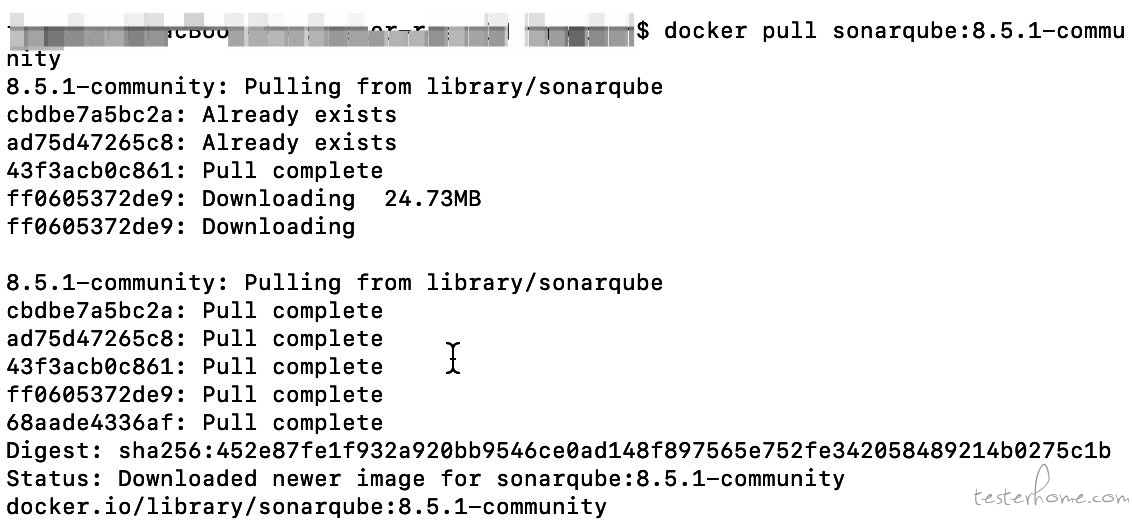
Task: Select the Status: Downloaded newer image line
Action: pos(425,479)
